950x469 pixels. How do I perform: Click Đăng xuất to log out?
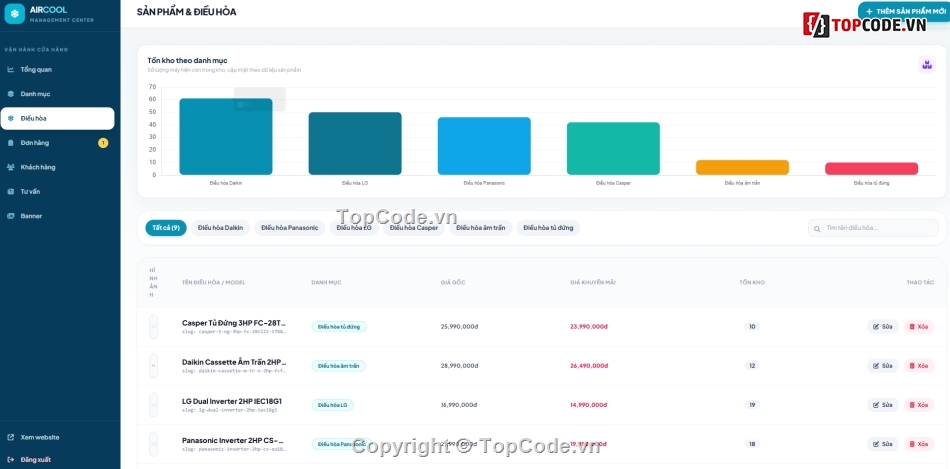tap(29, 459)
